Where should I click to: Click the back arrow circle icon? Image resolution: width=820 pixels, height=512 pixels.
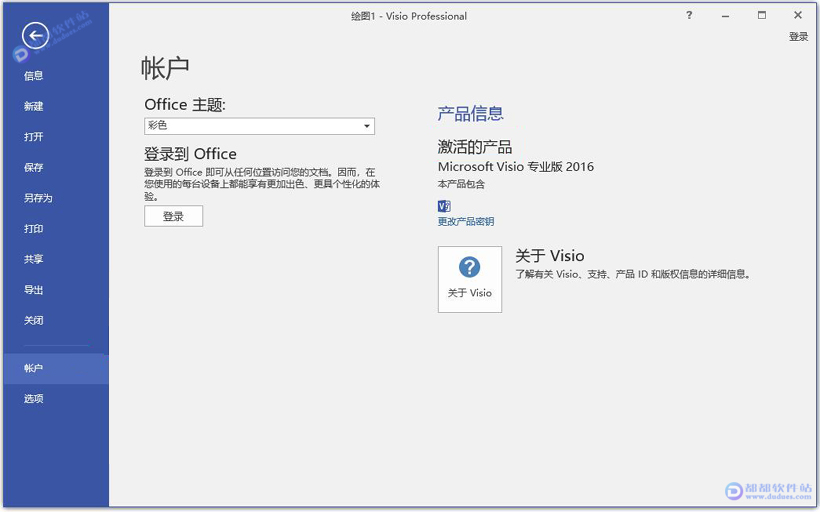click(36, 36)
